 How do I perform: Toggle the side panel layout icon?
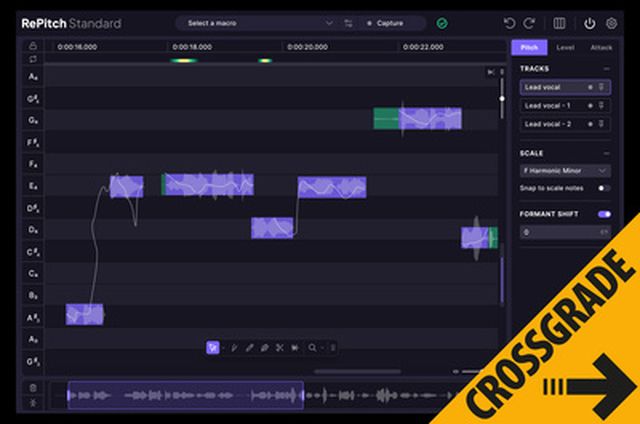point(559,23)
